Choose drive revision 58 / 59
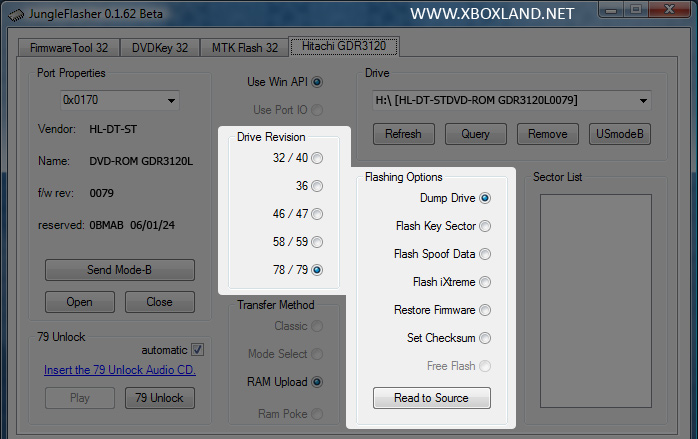Image resolution: width=698 pixels, height=439 pixels. click(x=317, y=242)
